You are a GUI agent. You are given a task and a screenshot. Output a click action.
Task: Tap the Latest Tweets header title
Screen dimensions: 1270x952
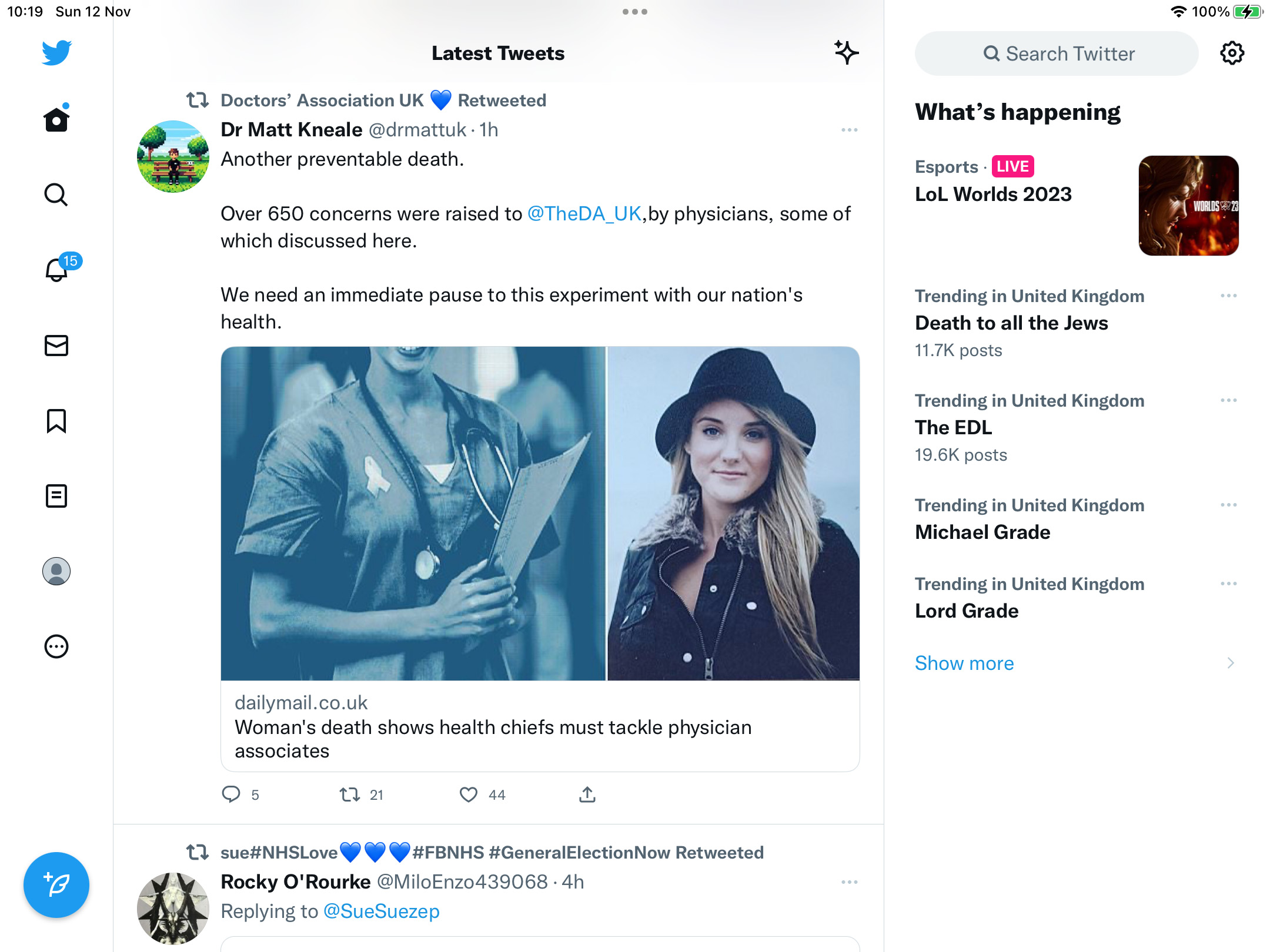(498, 53)
